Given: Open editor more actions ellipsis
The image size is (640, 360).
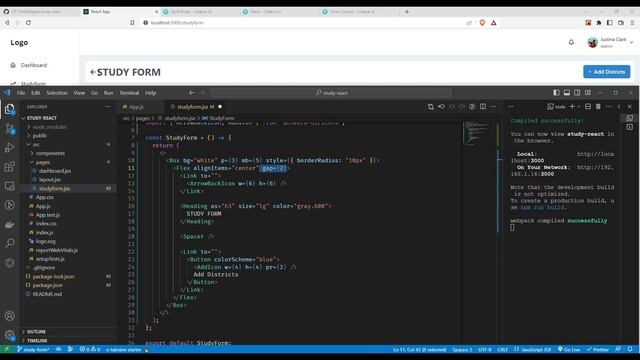Looking at the screenshot, I should pyautogui.click(x=493, y=107).
